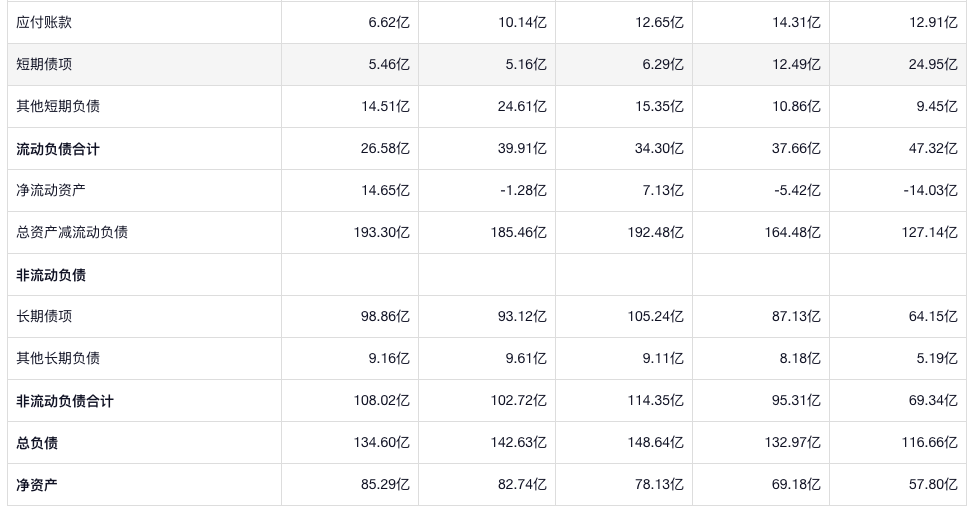This screenshot has width=973, height=506.
Task: Select the 总资产减流动负债 row label
Action: 72,232
